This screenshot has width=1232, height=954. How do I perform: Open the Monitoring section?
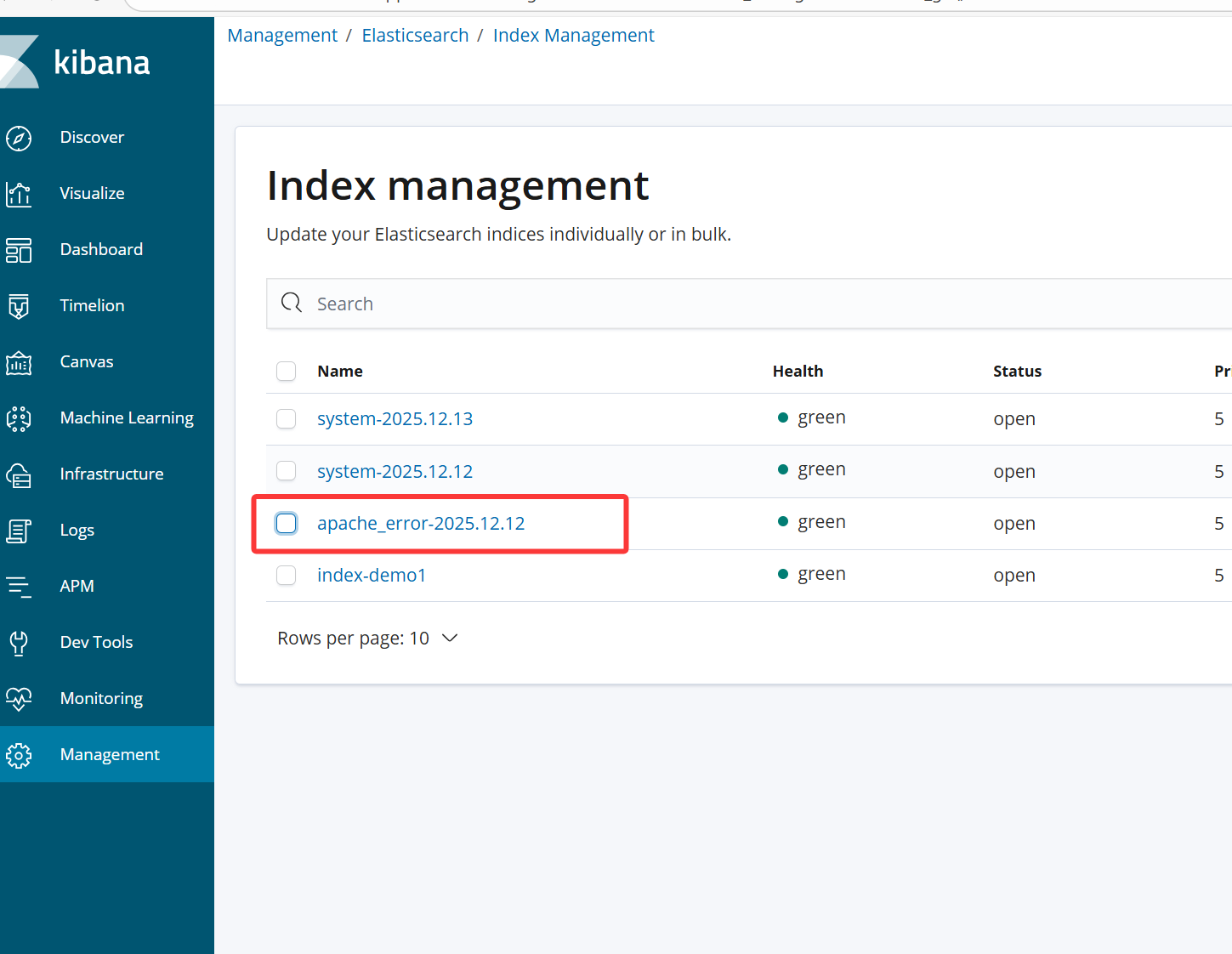click(101, 699)
